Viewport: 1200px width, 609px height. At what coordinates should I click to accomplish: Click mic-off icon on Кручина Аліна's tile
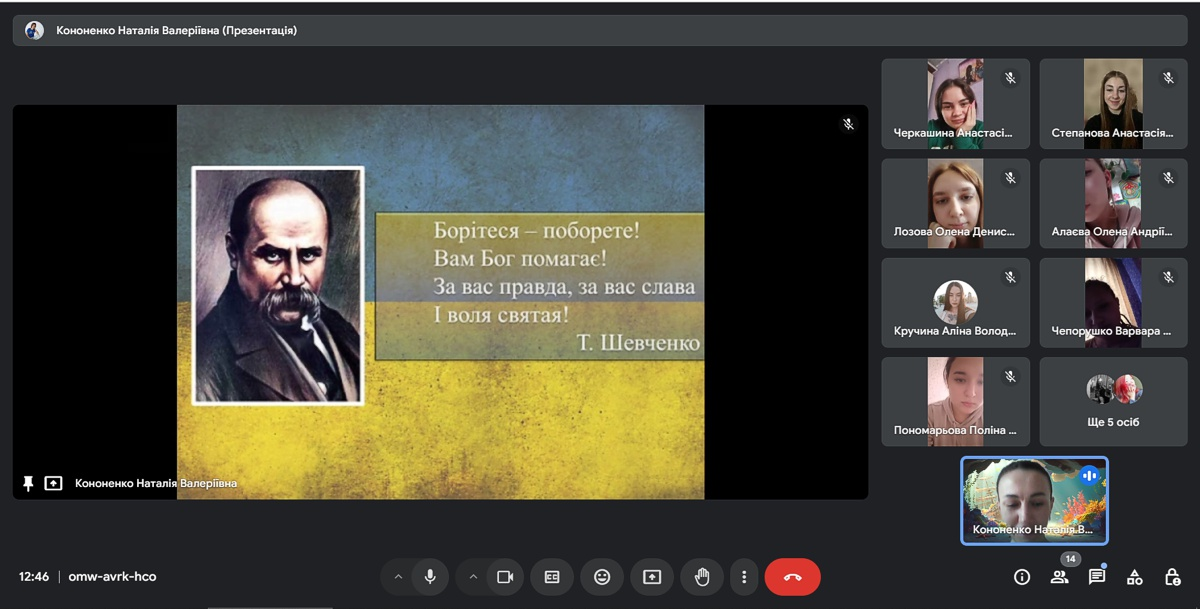coord(1010,276)
